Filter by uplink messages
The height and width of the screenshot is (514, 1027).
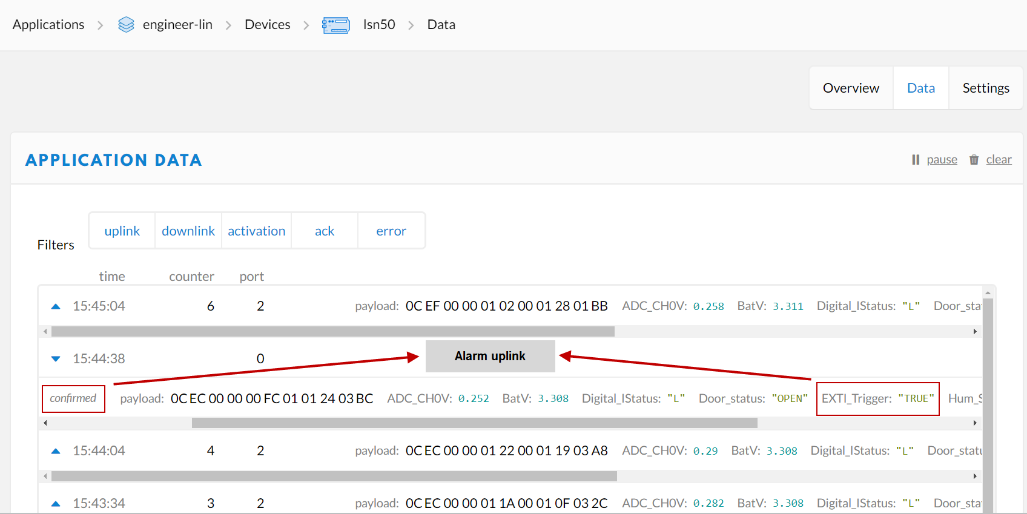[x=122, y=230]
